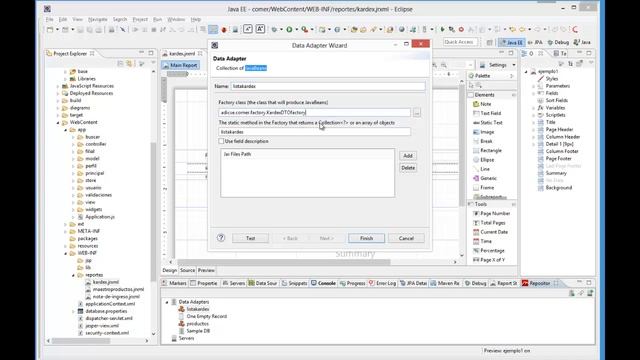The height and width of the screenshot is (360, 640).
Task: Switch to Preview tab of editor
Action: [x=206, y=270]
